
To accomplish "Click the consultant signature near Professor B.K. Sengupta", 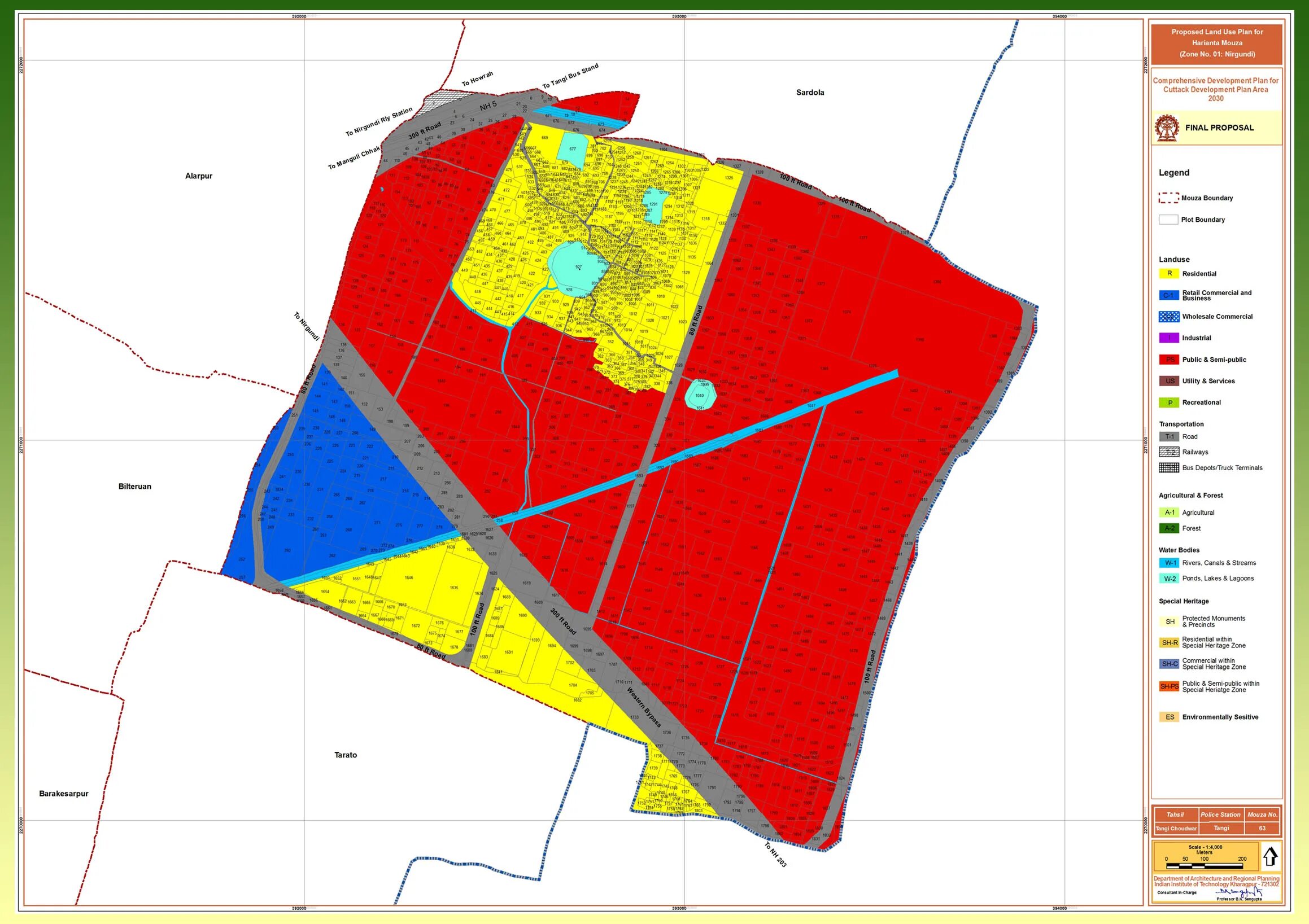I will coord(1238,892).
